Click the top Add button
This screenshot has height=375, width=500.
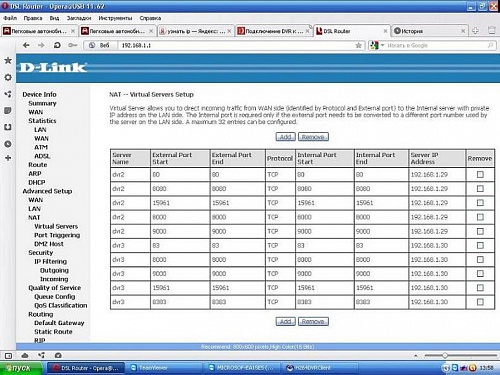[x=285, y=137]
